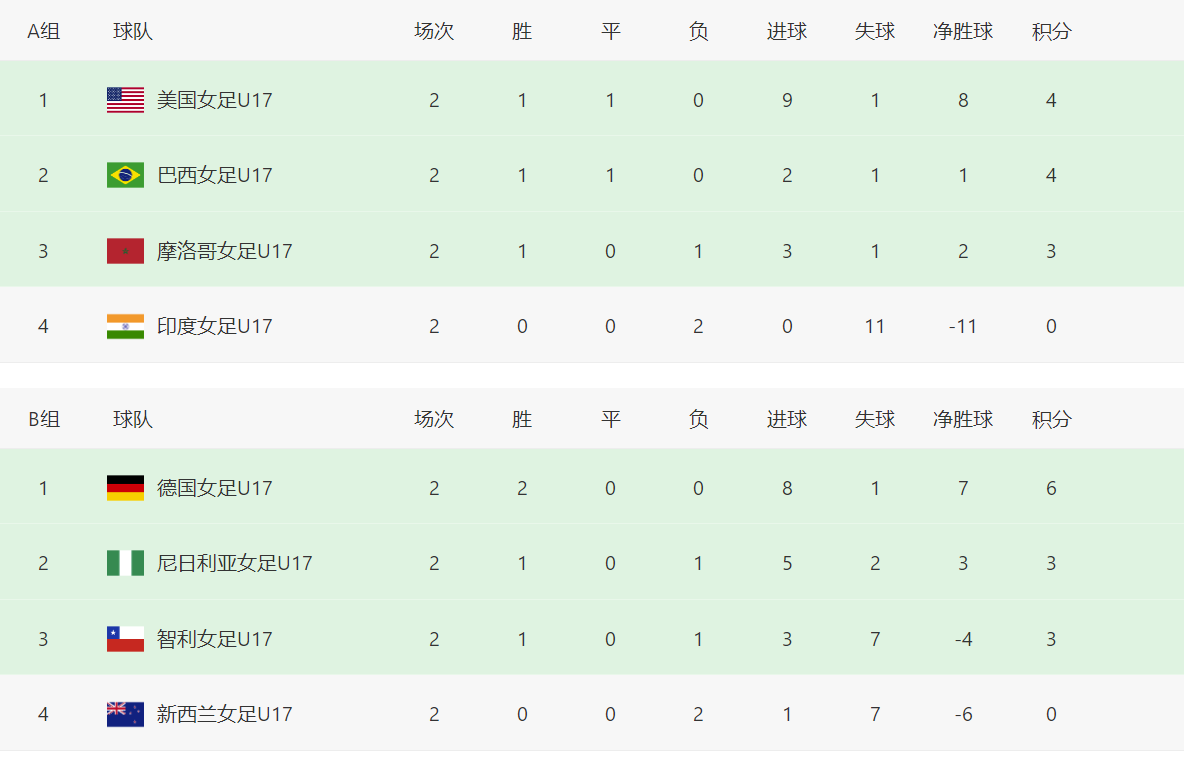Image resolution: width=1184 pixels, height=757 pixels.
Task: Click the India flag icon
Action: pyautogui.click(x=125, y=327)
